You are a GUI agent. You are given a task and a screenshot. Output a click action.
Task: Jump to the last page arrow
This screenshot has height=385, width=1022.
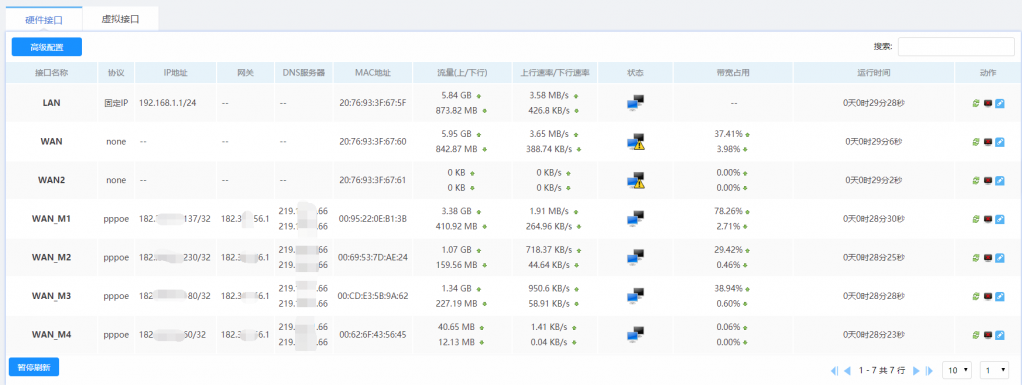pos(929,371)
